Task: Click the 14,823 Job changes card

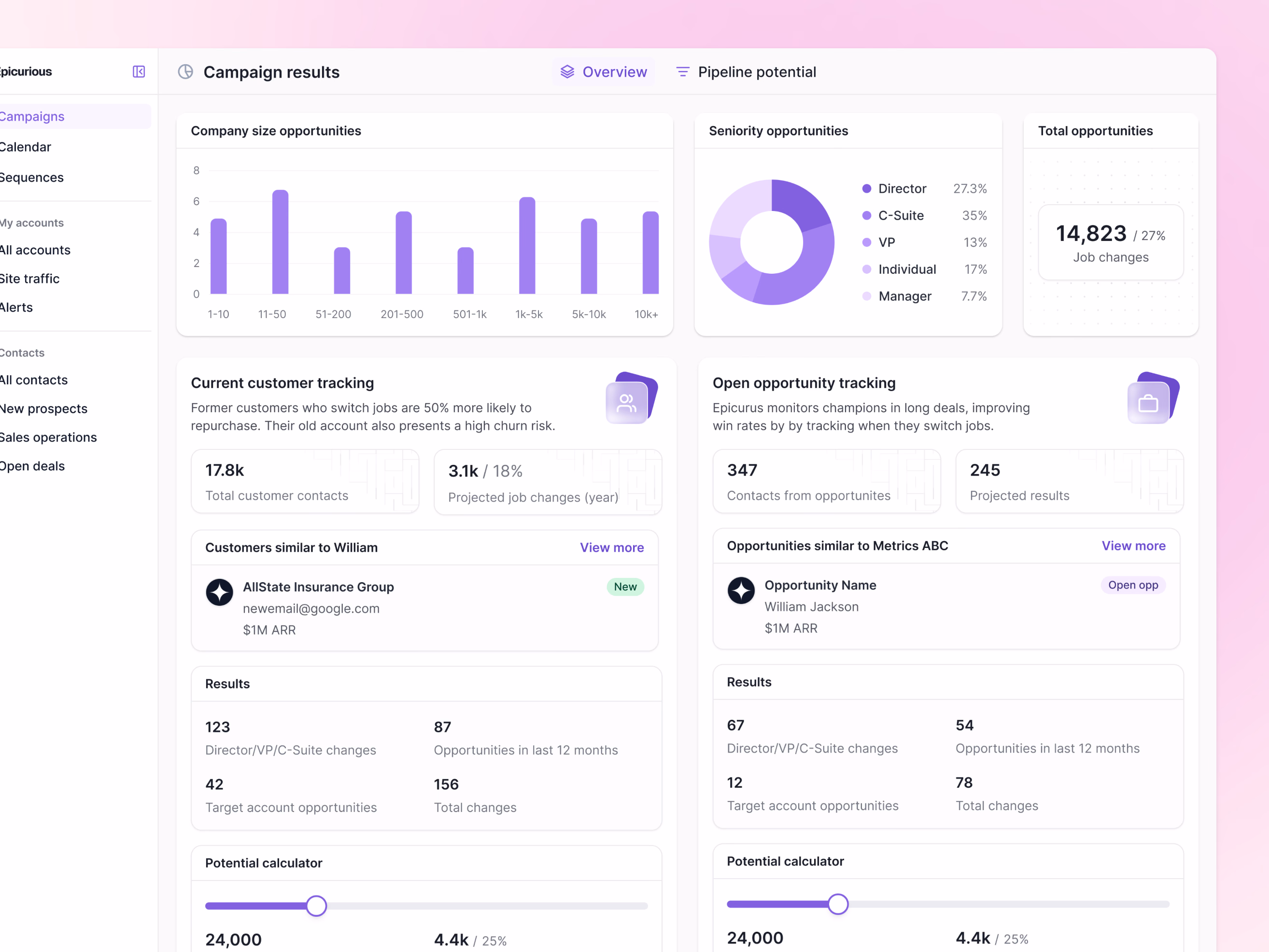Action: (1111, 243)
